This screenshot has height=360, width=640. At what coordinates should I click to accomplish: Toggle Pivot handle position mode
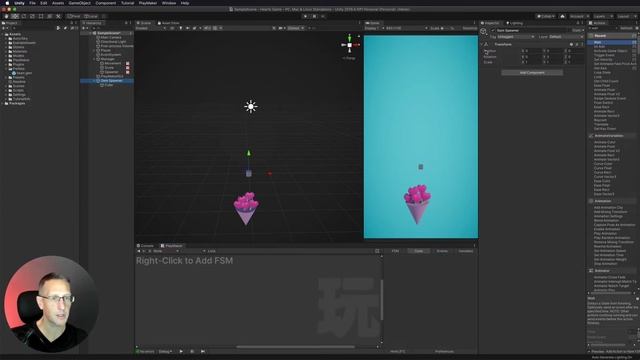pyautogui.click(x=74, y=16)
